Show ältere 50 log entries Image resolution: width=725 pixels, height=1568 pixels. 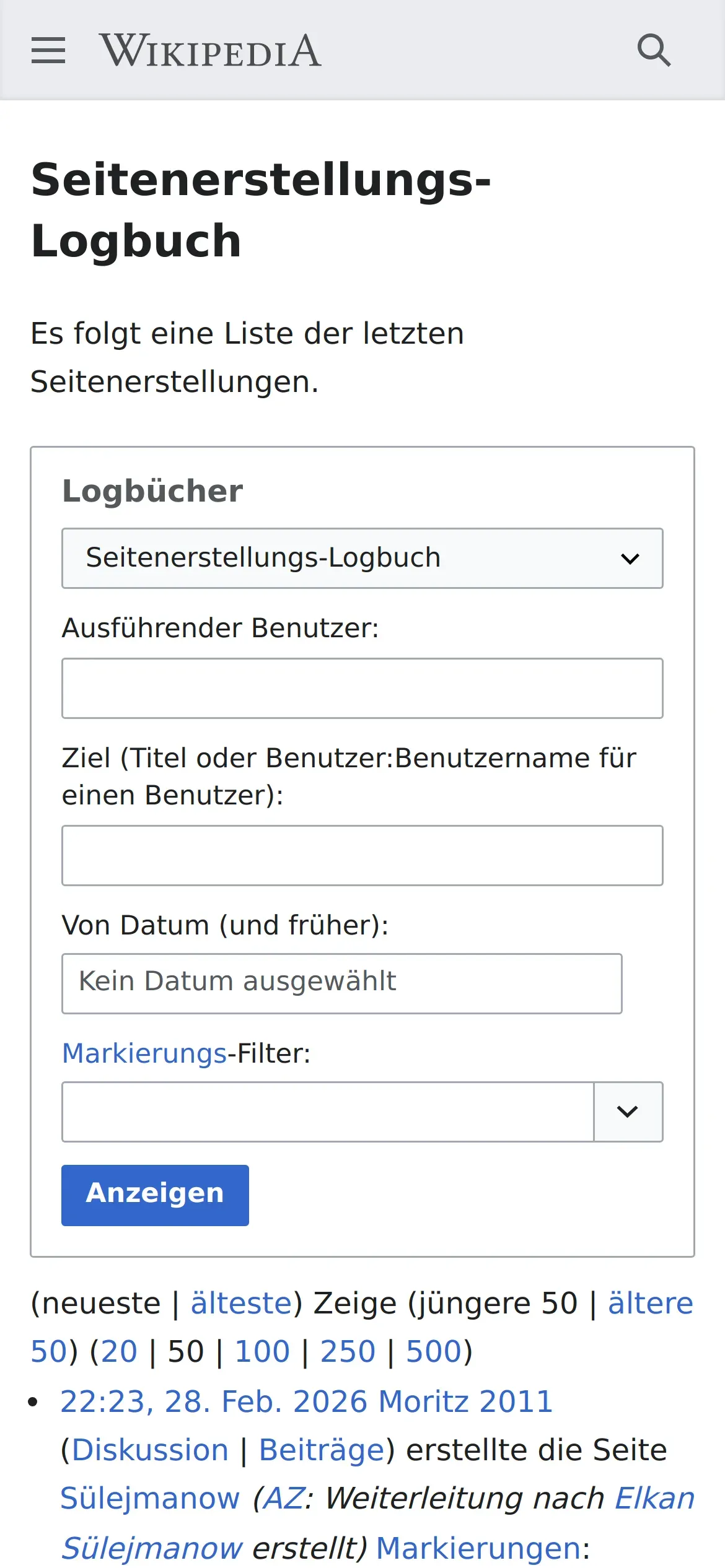[650, 1303]
